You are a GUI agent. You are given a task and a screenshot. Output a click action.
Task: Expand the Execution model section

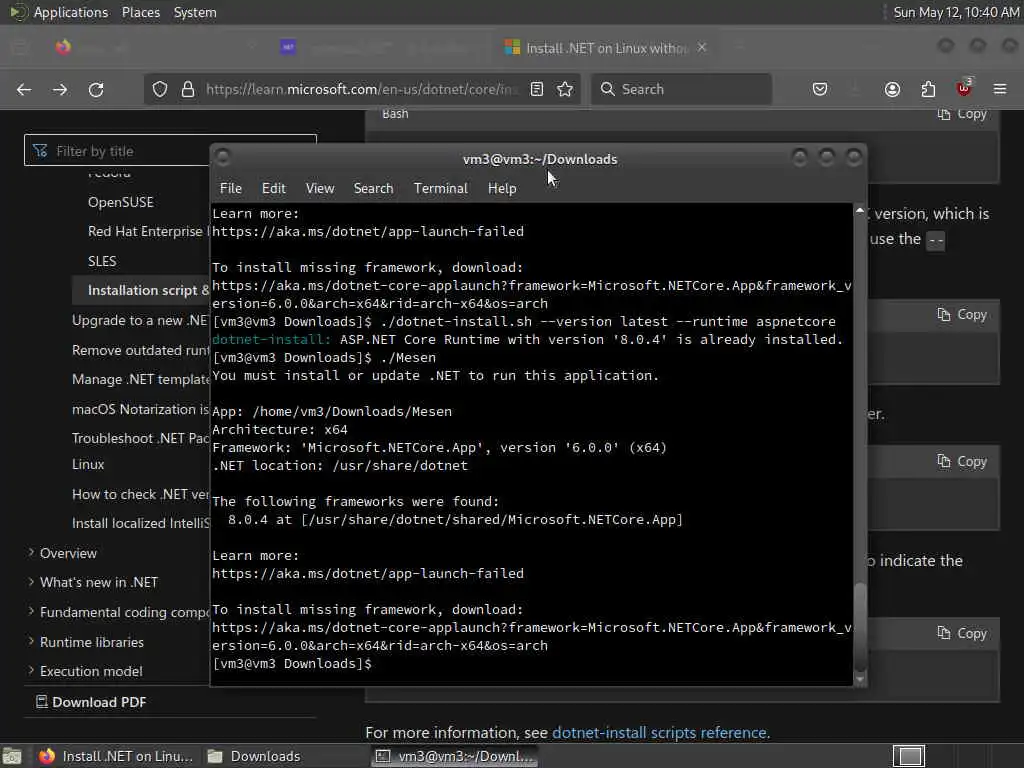click(85, 671)
